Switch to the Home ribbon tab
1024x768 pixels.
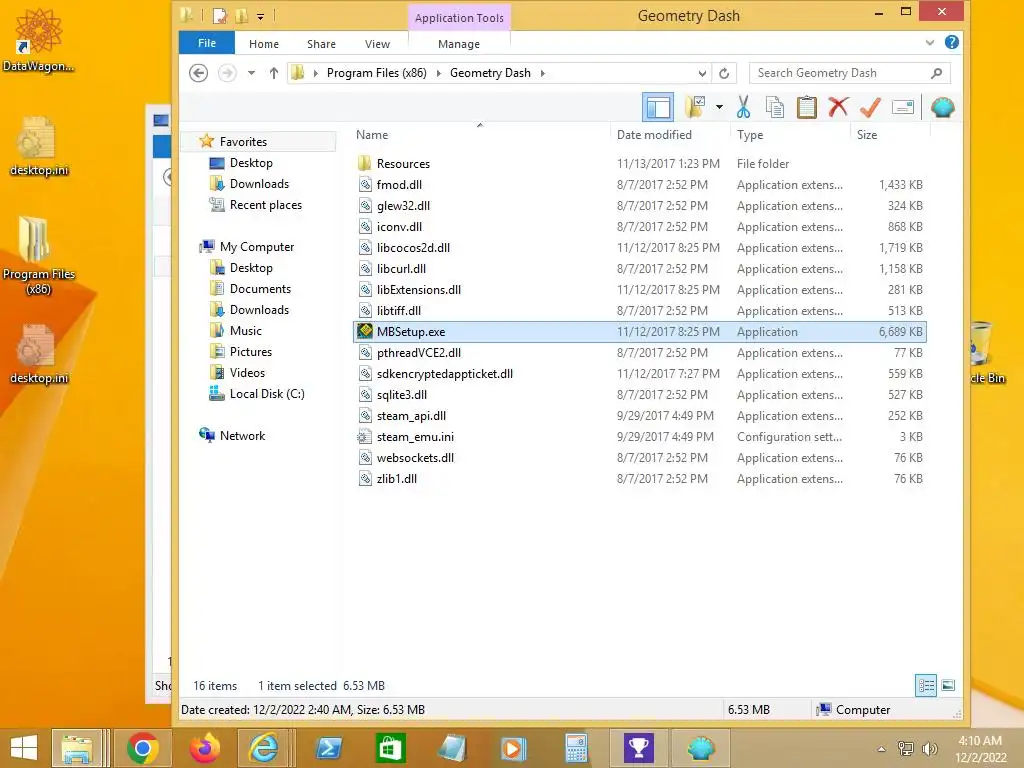click(x=264, y=44)
